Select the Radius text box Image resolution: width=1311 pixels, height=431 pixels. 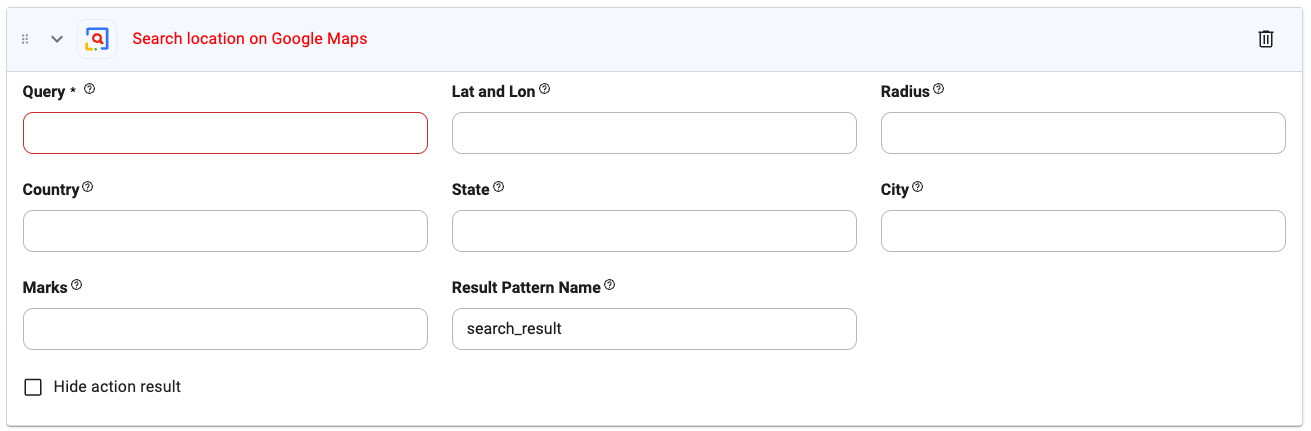tap(1083, 133)
